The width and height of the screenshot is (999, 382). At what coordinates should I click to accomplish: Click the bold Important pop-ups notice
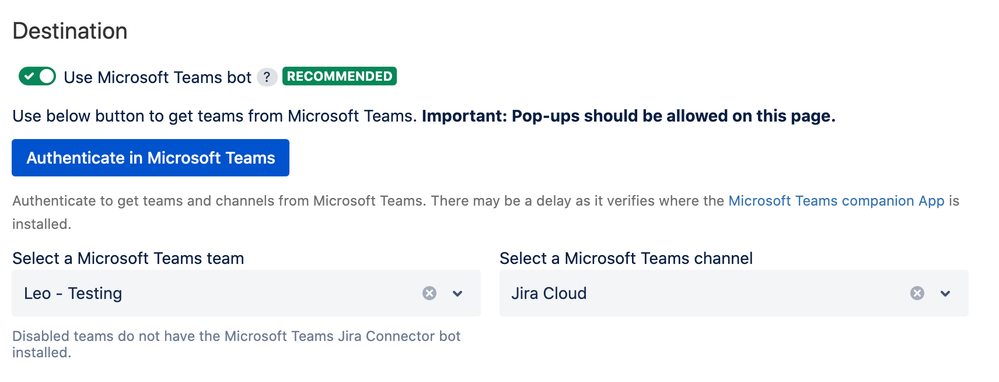pyautogui.click(x=629, y=117)
